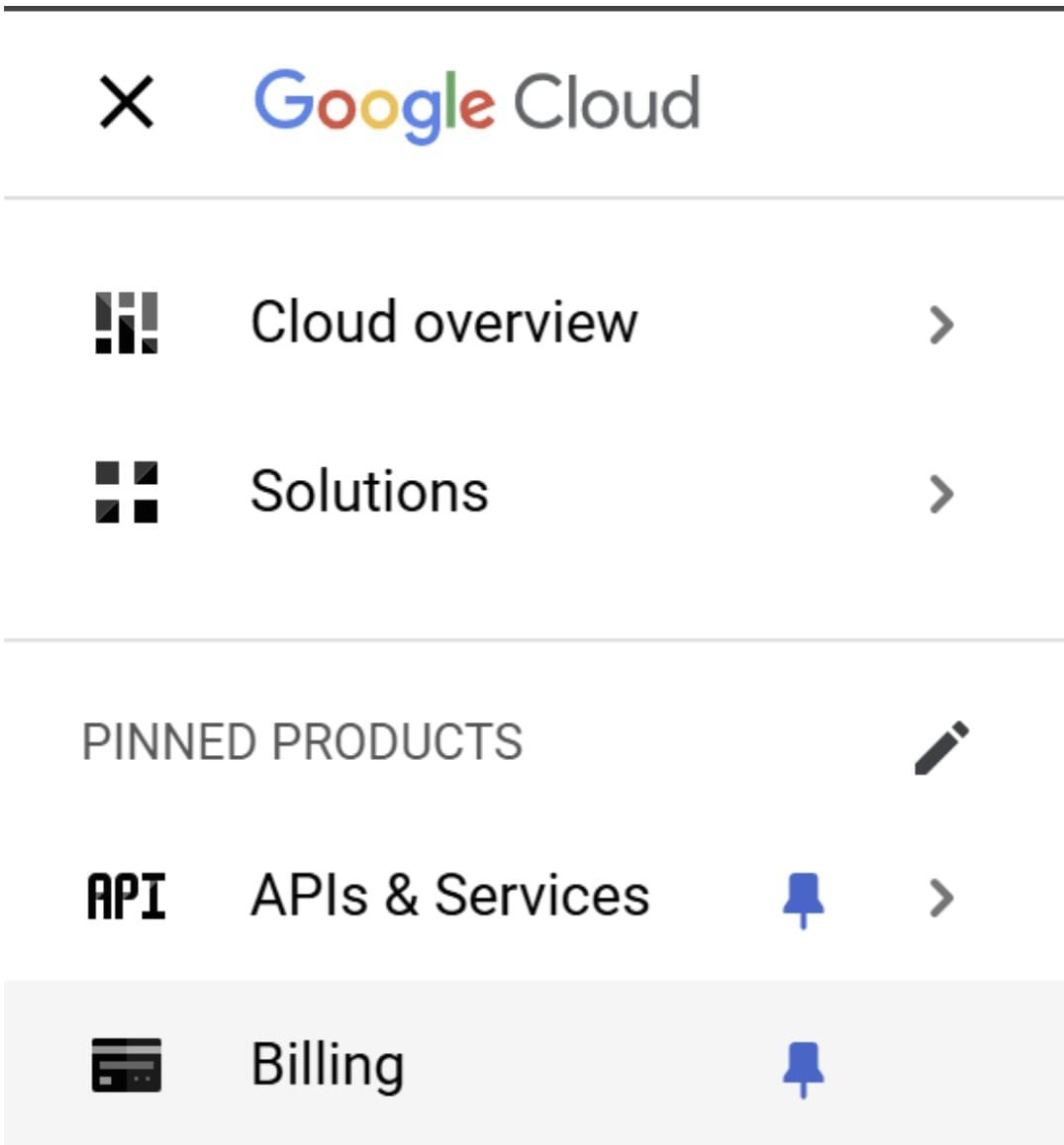This screenshot has width=1064, height=1145.
Task: Click the word Google in the logo
Action: pyautogui.click(x=374, y=104)
